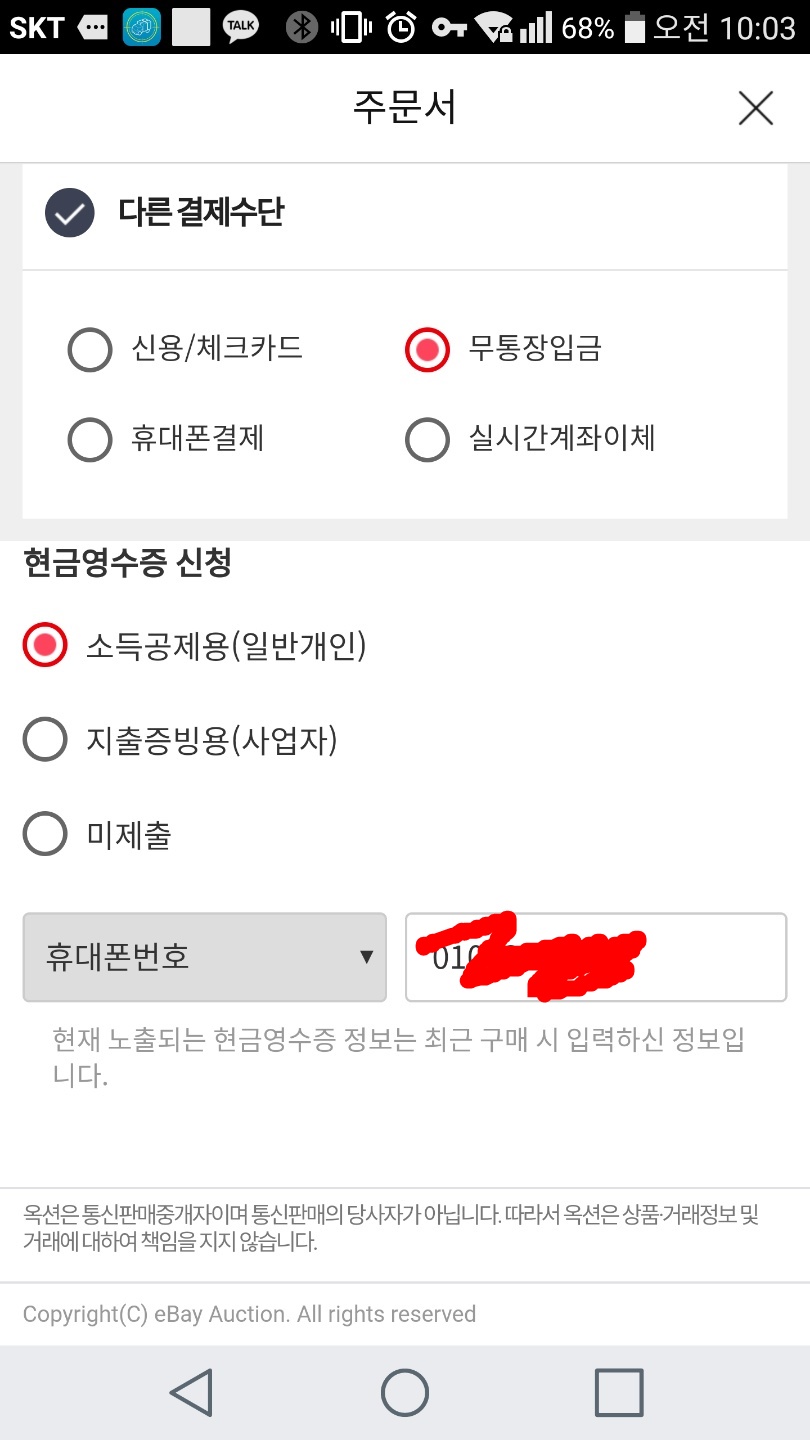Viewport: 810px width, 1440px height.
Task: Tap the Wi-Fi signal icon
Action: pos(493,27)
